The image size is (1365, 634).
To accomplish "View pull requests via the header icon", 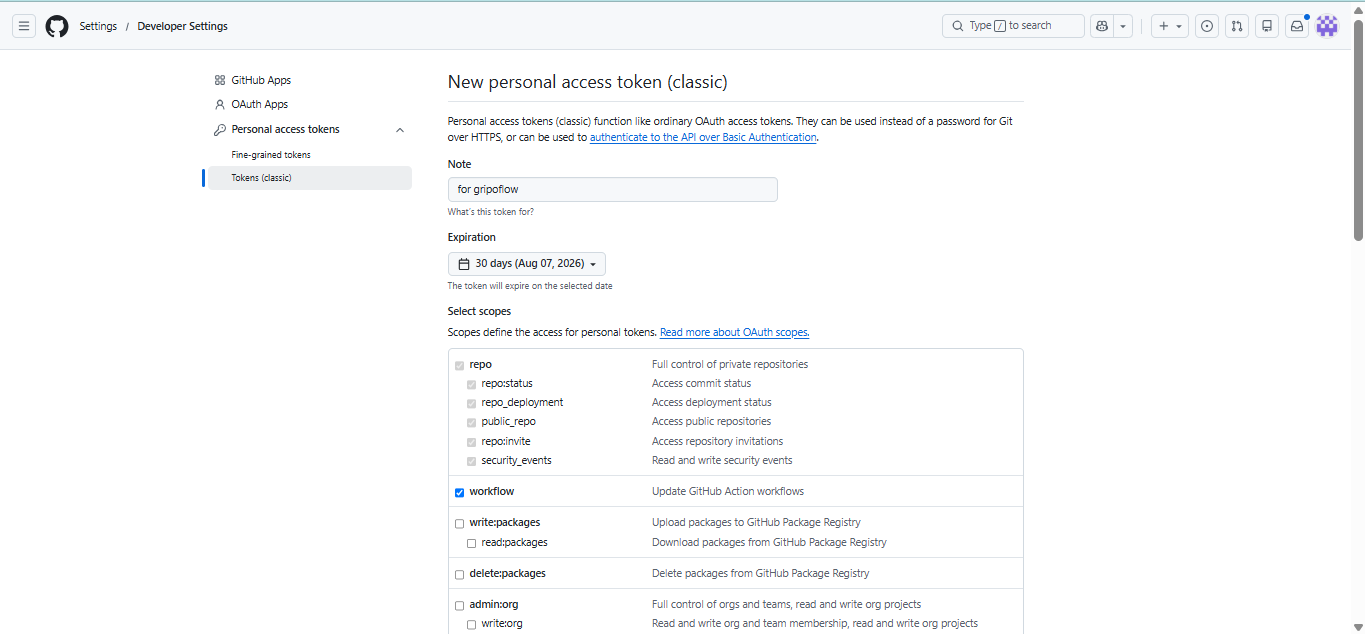I will click(1237, 26).
